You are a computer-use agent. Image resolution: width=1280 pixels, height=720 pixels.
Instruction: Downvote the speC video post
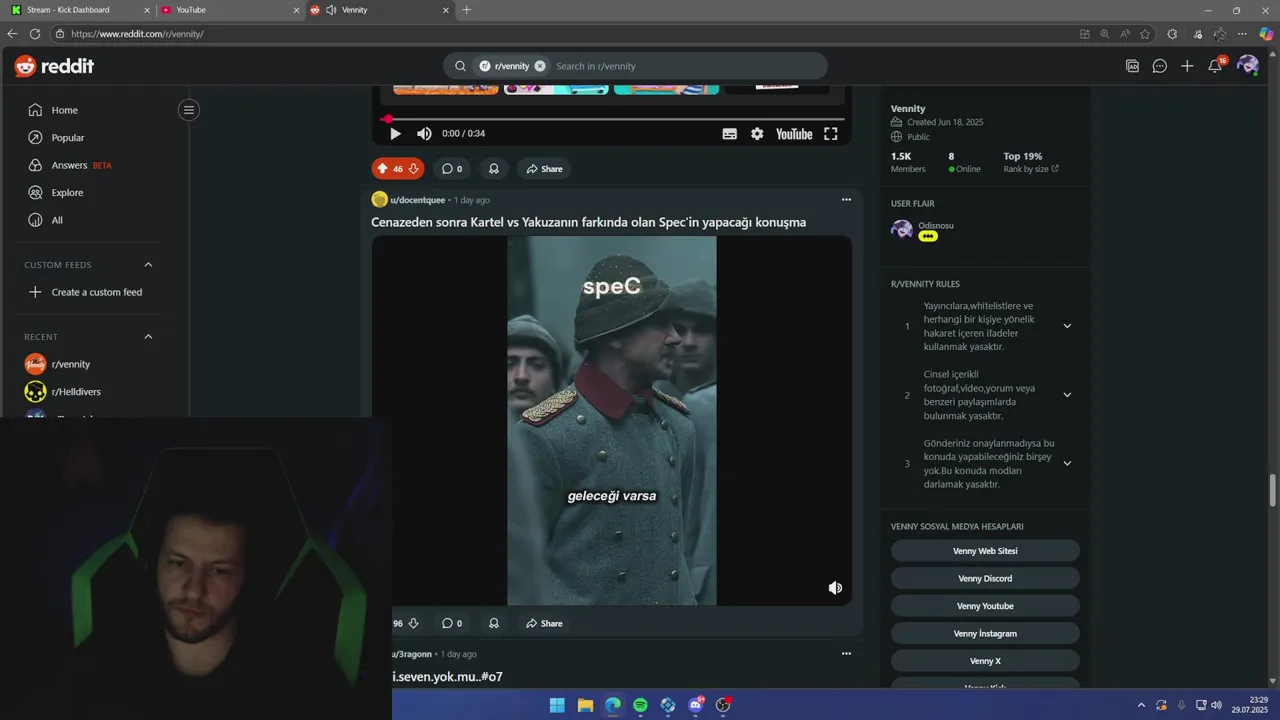click(x=413, y=623)
